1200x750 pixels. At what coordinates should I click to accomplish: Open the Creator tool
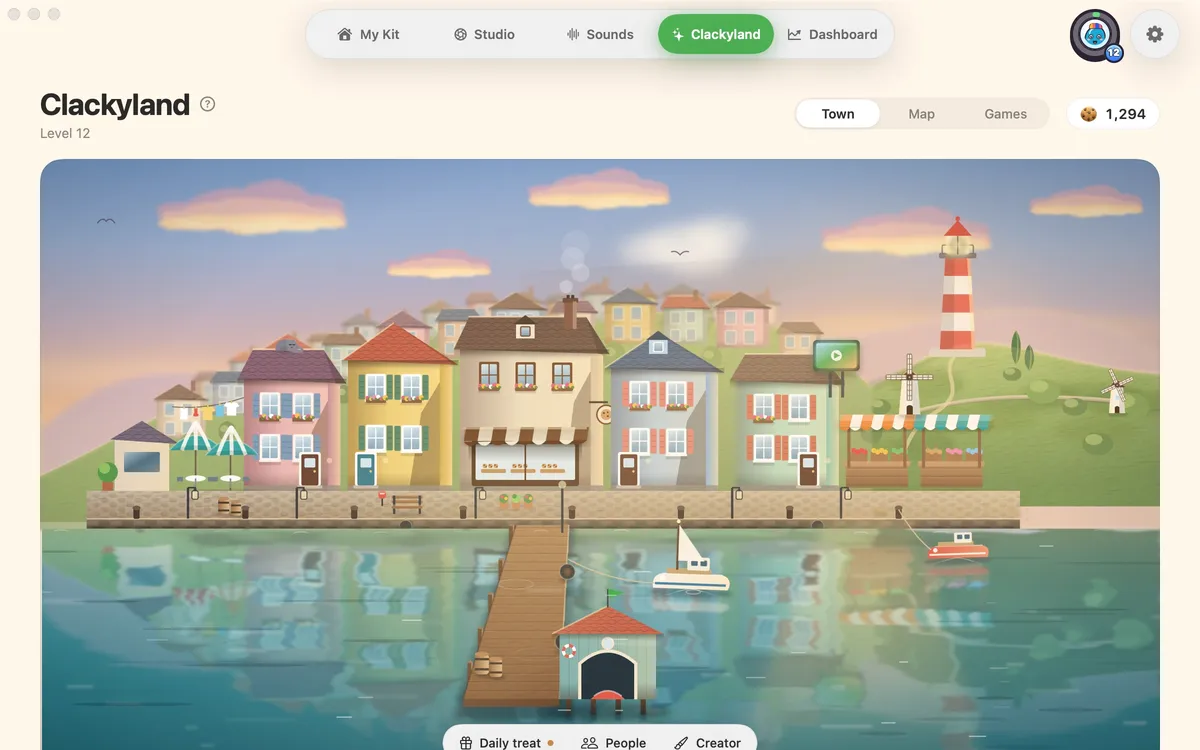707,743
